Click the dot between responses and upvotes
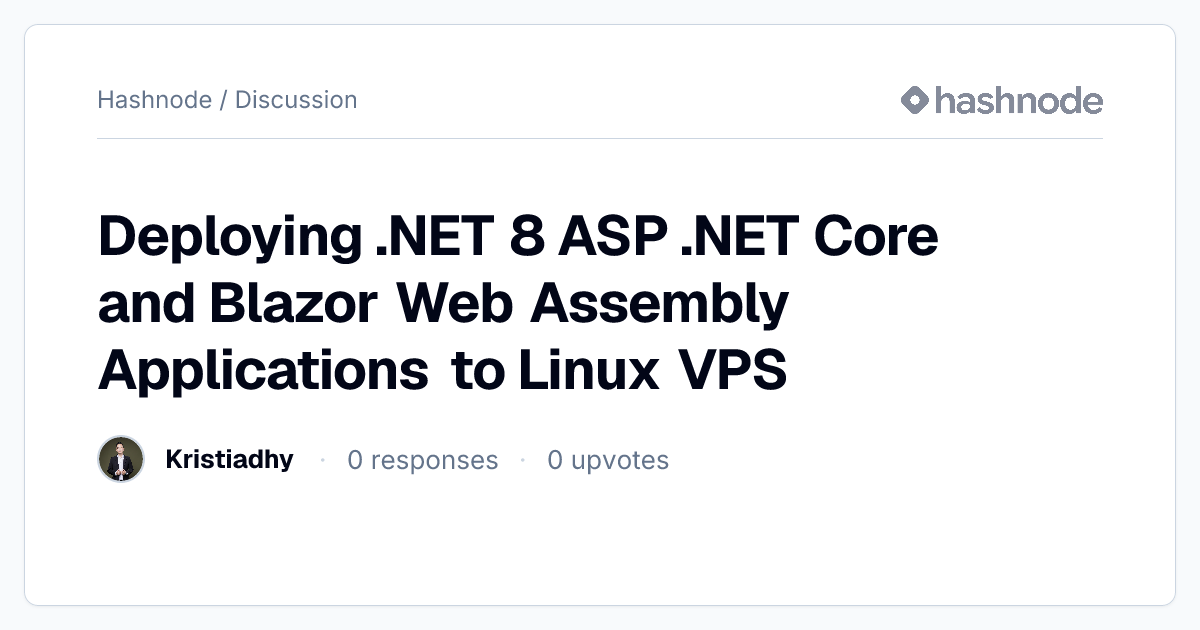The width and height of the screenshot is (1200, 630). 523,460
